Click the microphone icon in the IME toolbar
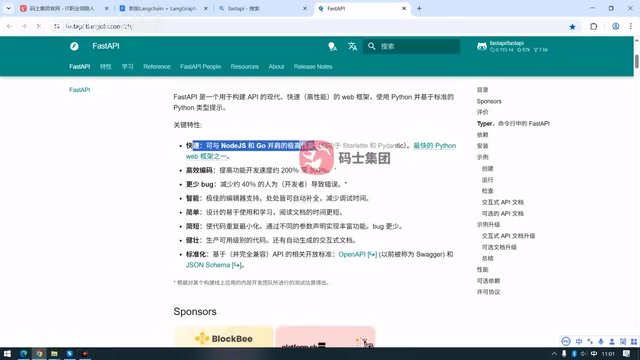The width and height of the screenshot is (640, 360). (601, 341)
